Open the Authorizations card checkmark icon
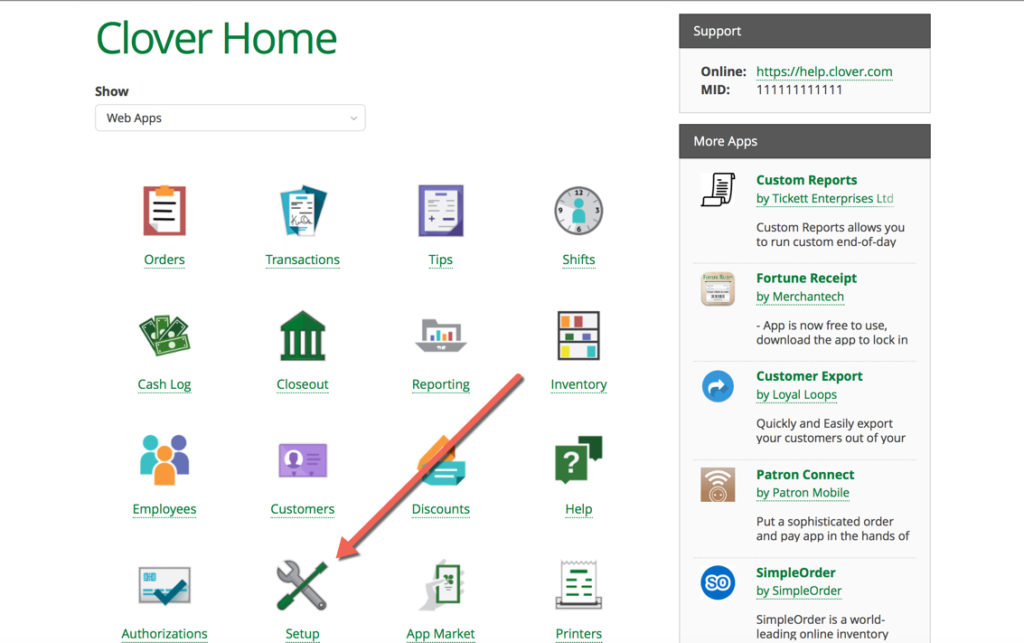This screenshot has width=1024, height=643. click(x=165, y=585)
